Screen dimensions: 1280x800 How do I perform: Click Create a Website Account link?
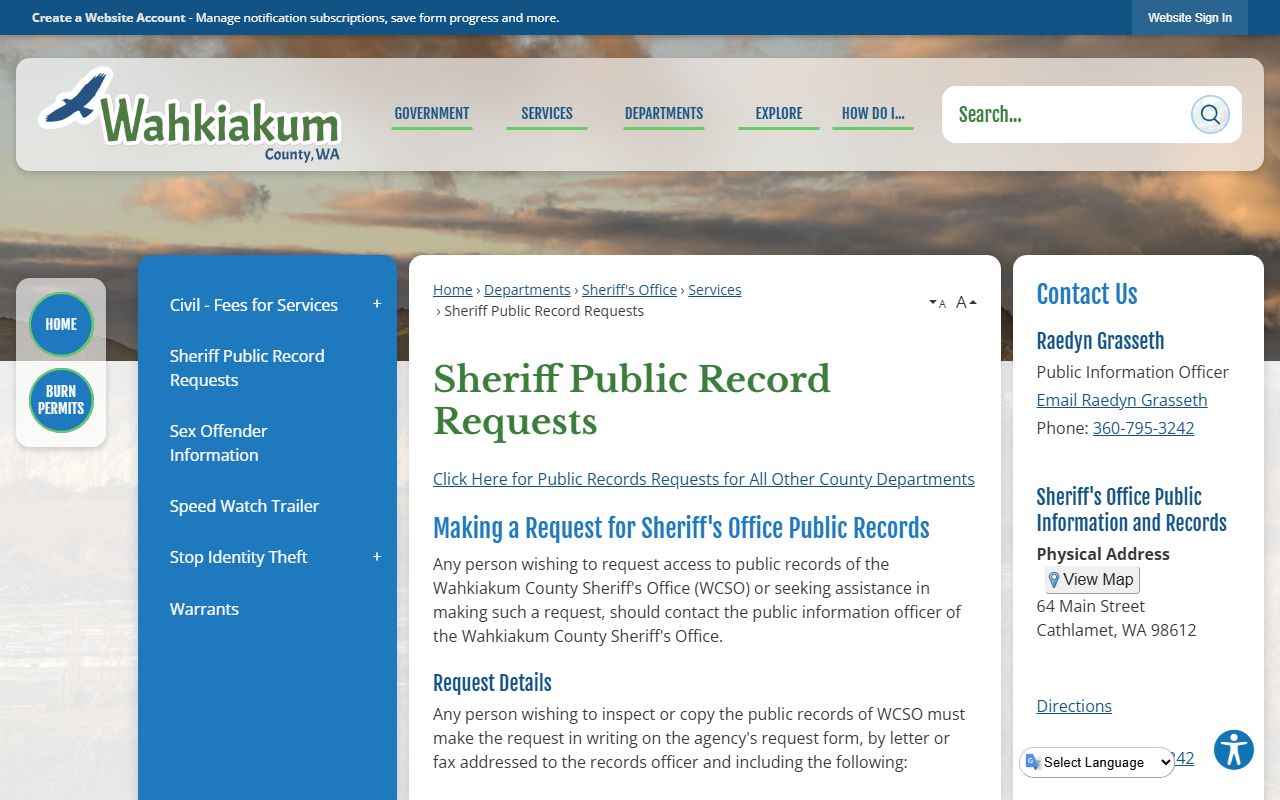[x=109, y=18]
